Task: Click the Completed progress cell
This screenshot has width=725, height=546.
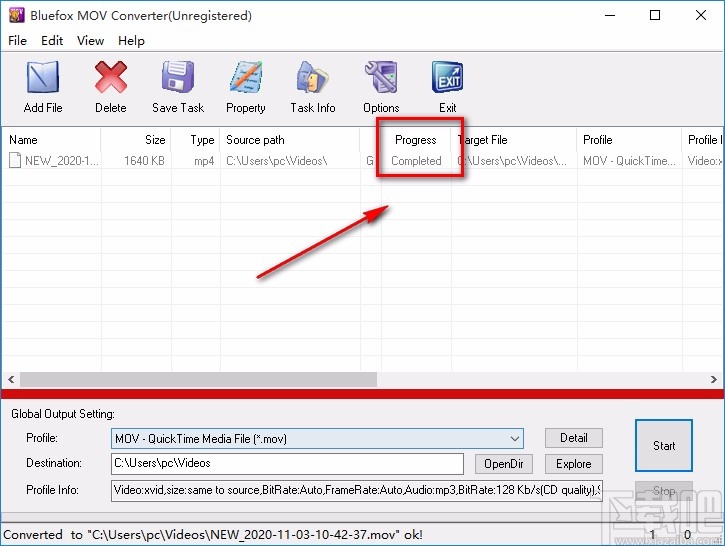Action: pyautogui.click(x=416, y=161)
